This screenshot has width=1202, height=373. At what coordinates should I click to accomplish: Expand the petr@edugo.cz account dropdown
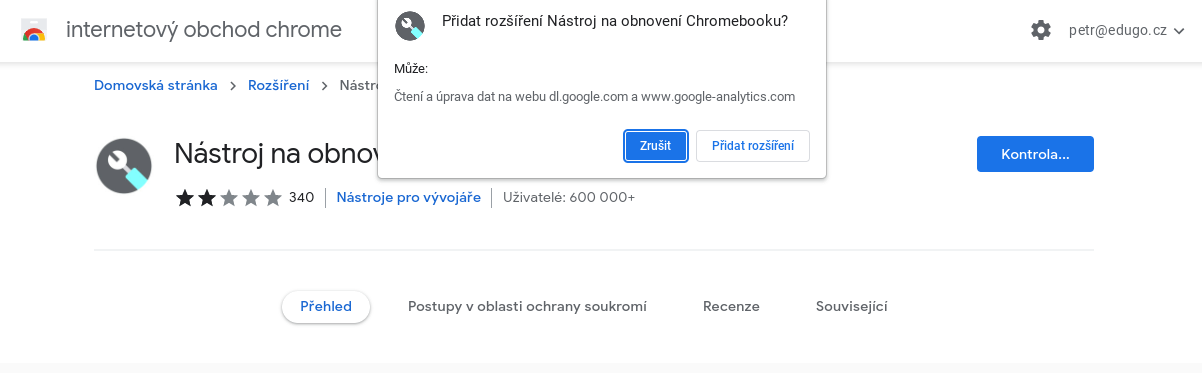click(1126, 31)
